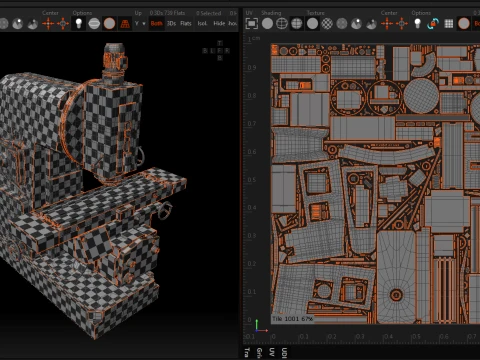Select flat shading sphere in UV view

267,24
